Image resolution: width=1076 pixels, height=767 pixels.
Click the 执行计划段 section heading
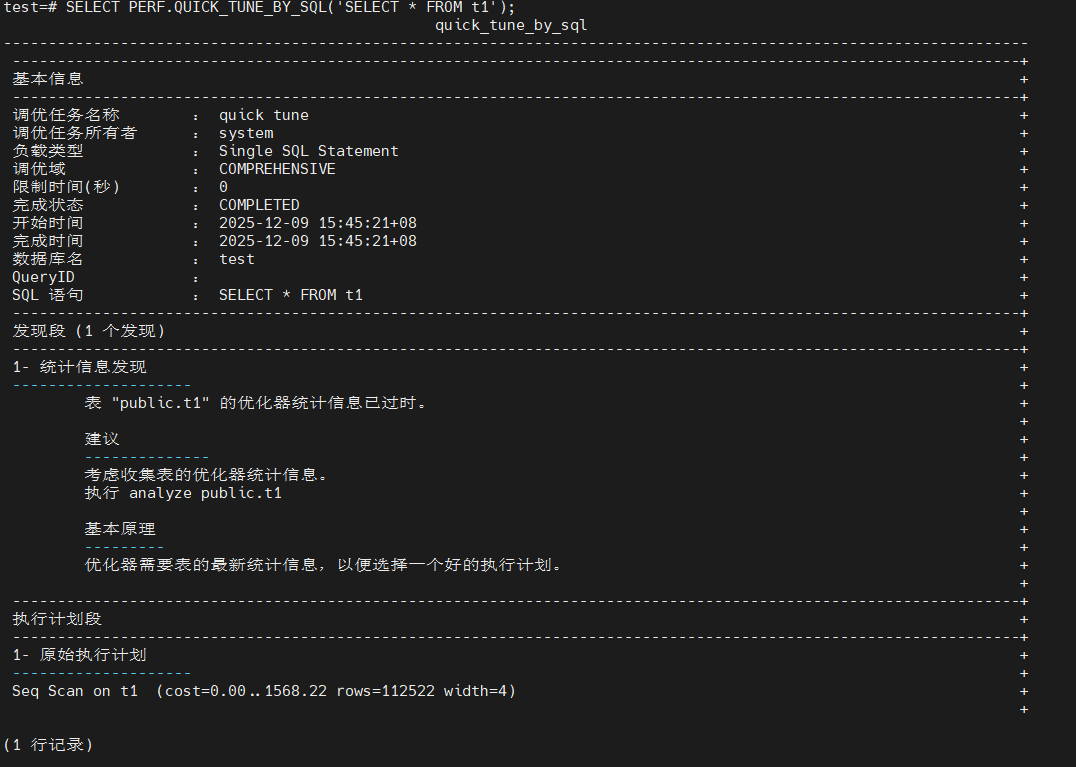57,619
